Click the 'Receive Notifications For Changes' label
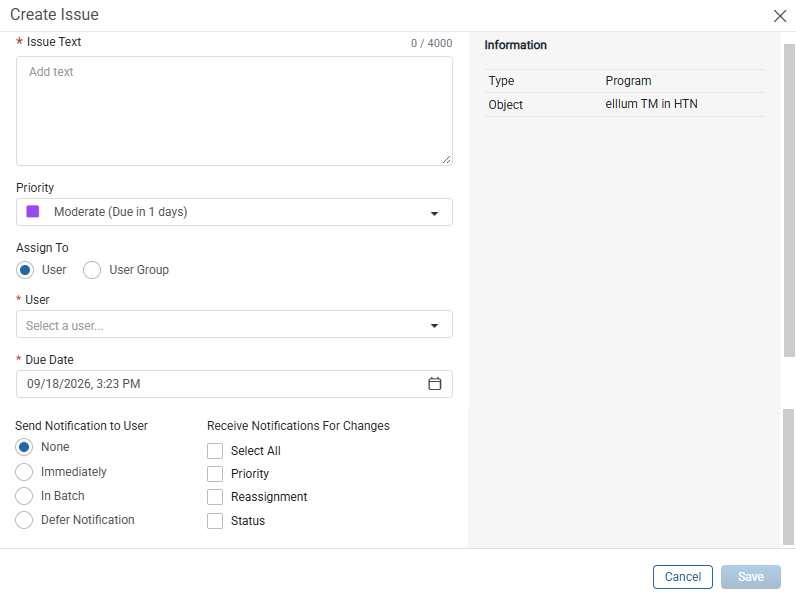Image resolution: width=796 pixels, height=603 pixels. tap(298, 426)
